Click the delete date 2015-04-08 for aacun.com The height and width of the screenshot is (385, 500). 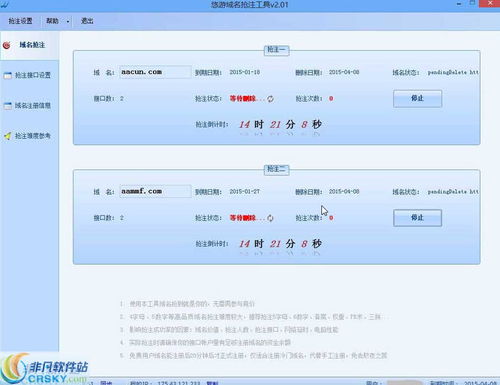344,72
